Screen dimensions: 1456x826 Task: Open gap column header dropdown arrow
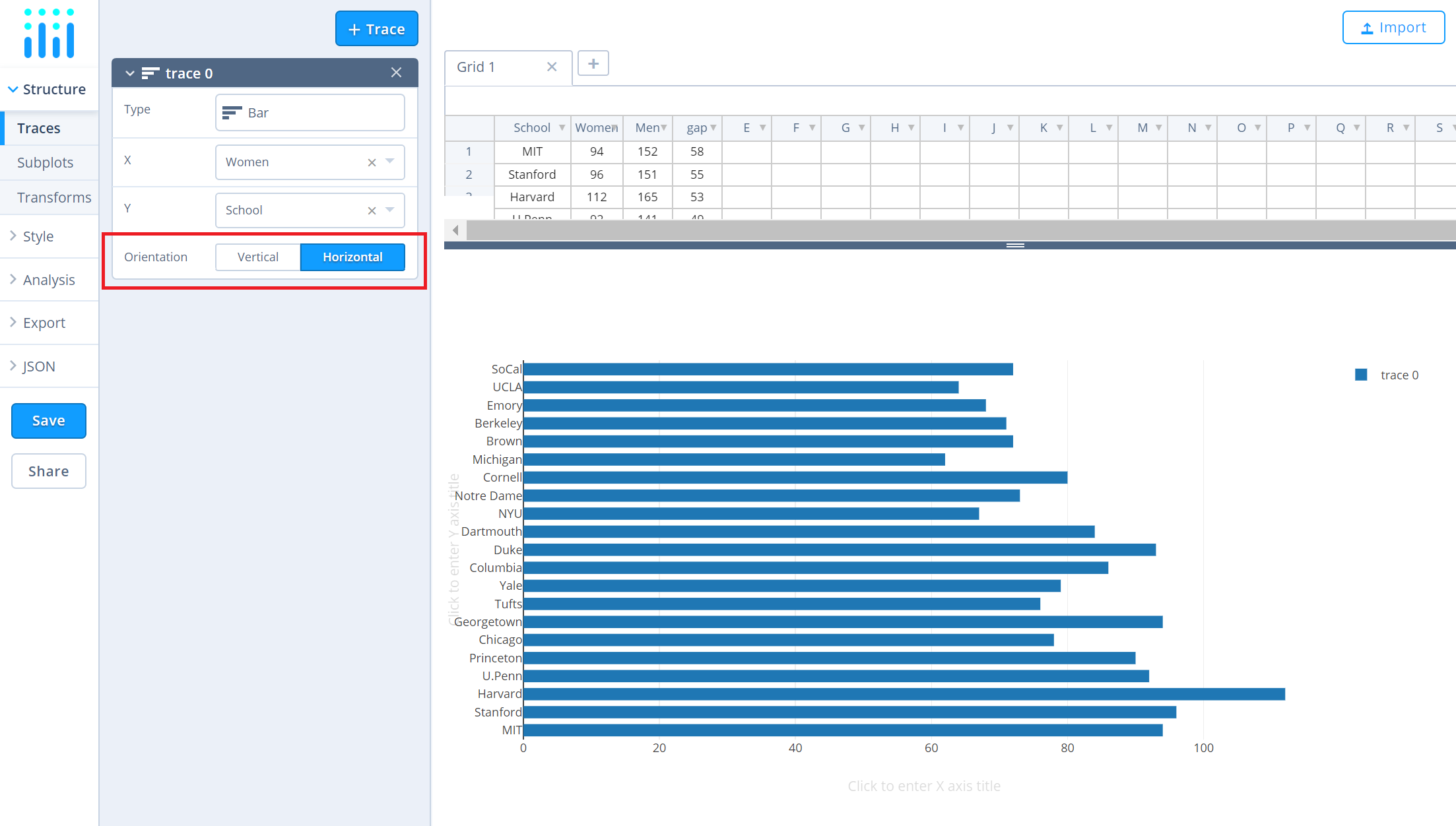coord(713,127)
